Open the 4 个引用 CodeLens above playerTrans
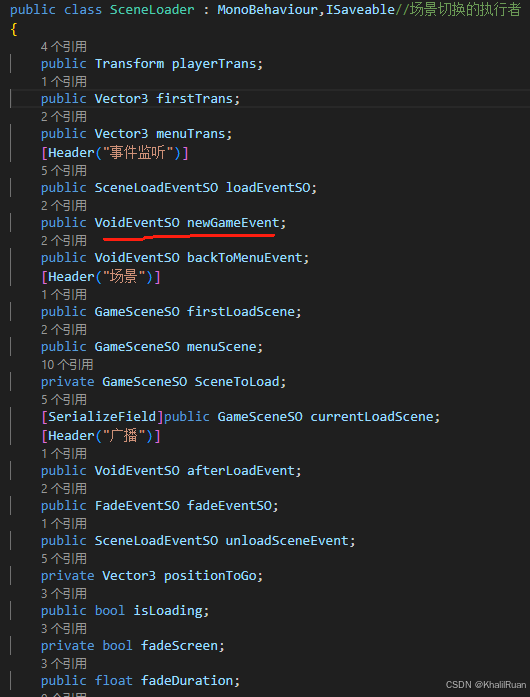The width and height of the screenshot is (530, 697). [64, 47]
